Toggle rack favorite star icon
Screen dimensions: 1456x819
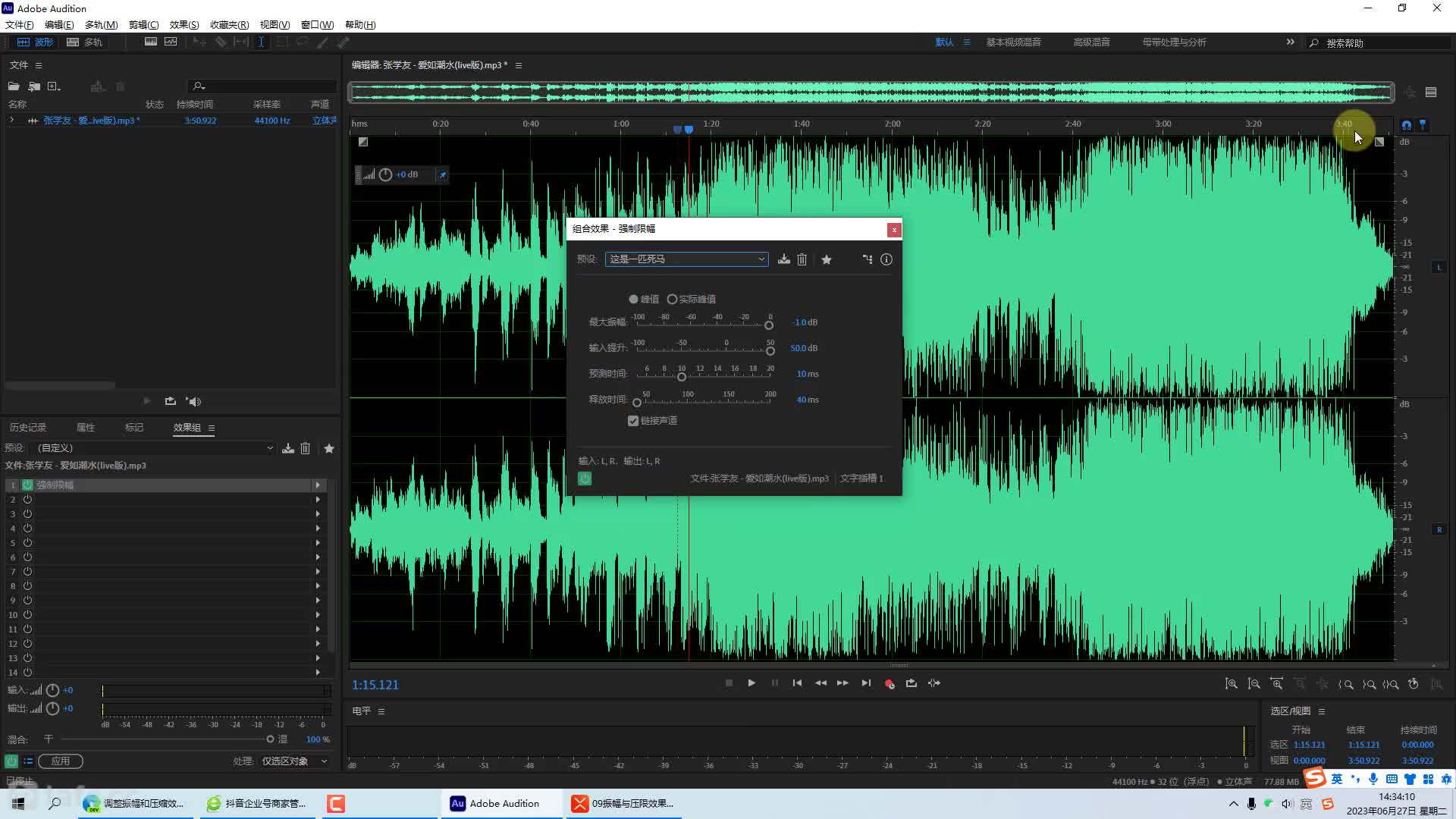click(329, 449)
